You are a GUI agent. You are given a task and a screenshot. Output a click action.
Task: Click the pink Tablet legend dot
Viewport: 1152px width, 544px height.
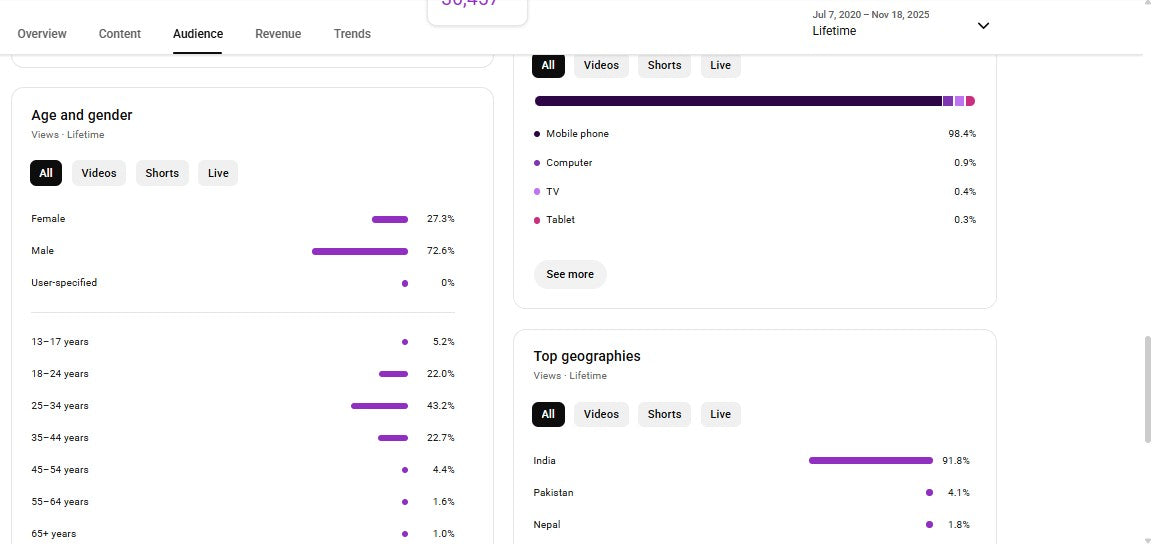pyautogui.click(x=537, y=220)
